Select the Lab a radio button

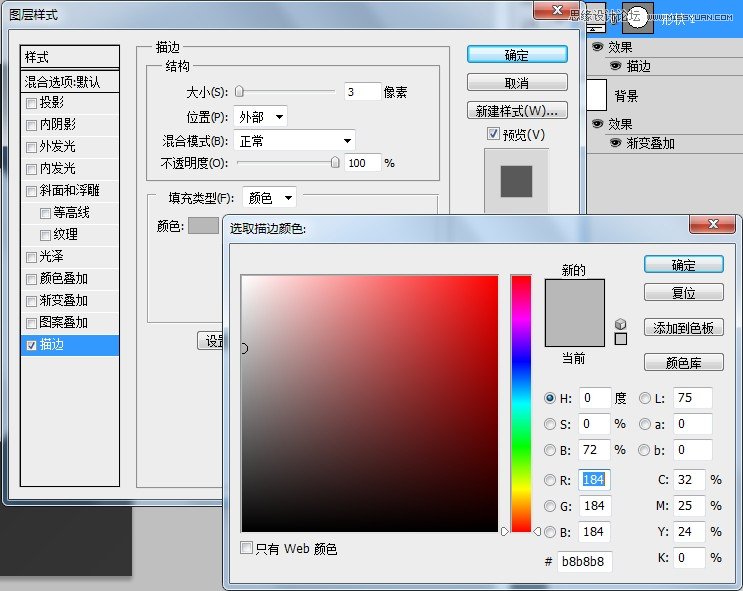pos(644,424)
